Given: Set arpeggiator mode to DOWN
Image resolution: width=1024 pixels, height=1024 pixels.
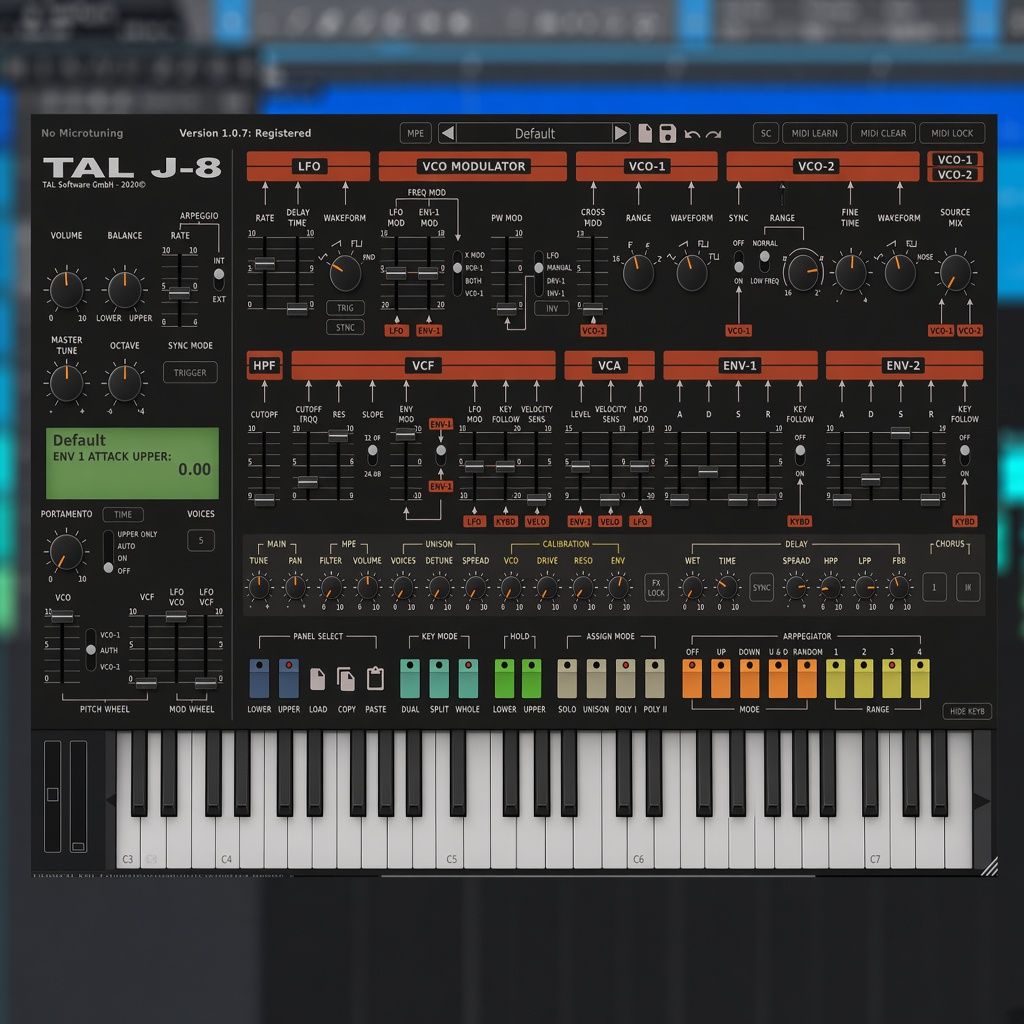Looking at the screenshot, I should click(x=750, y=679).
